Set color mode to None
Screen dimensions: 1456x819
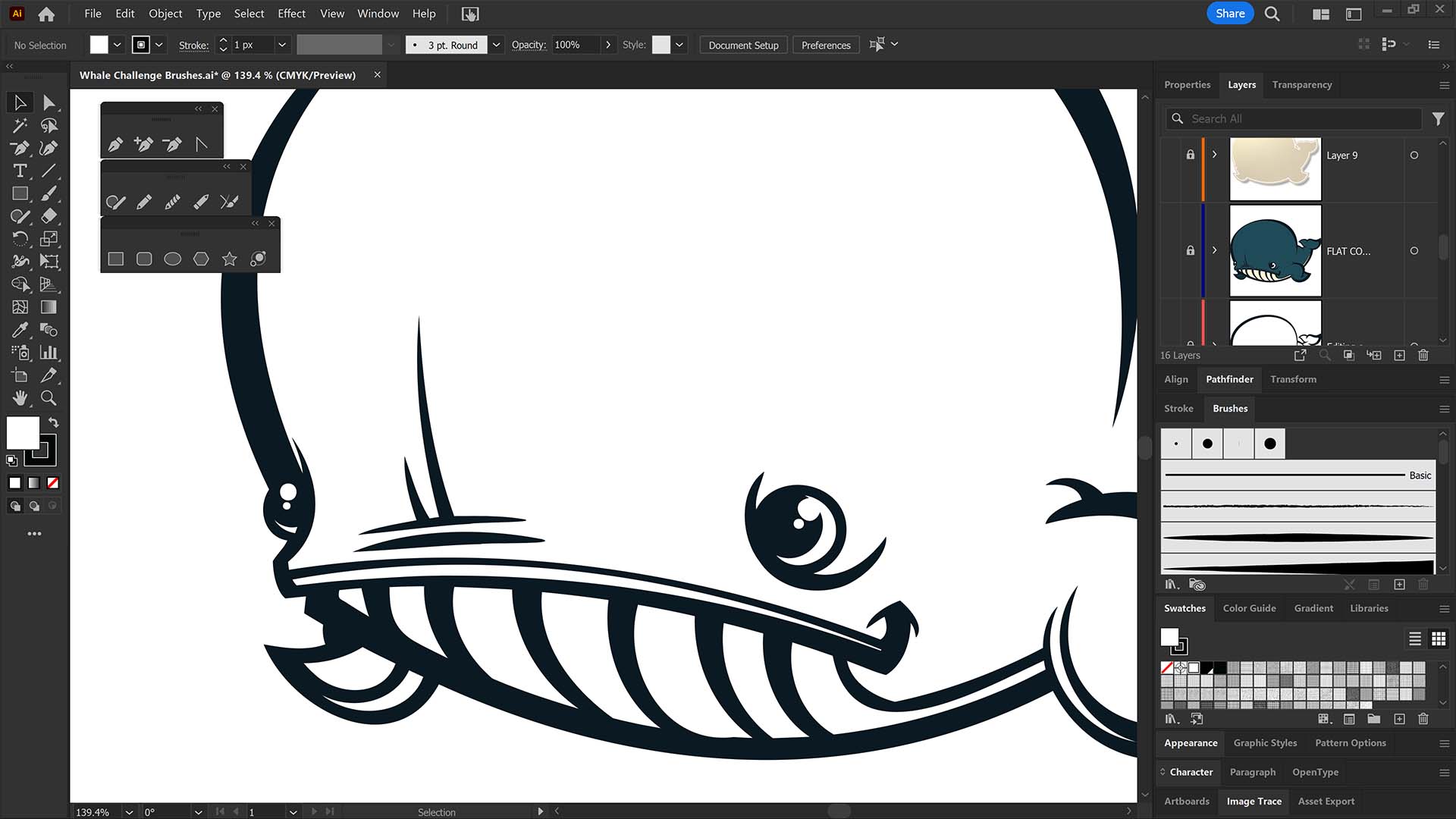click(53, 483)
